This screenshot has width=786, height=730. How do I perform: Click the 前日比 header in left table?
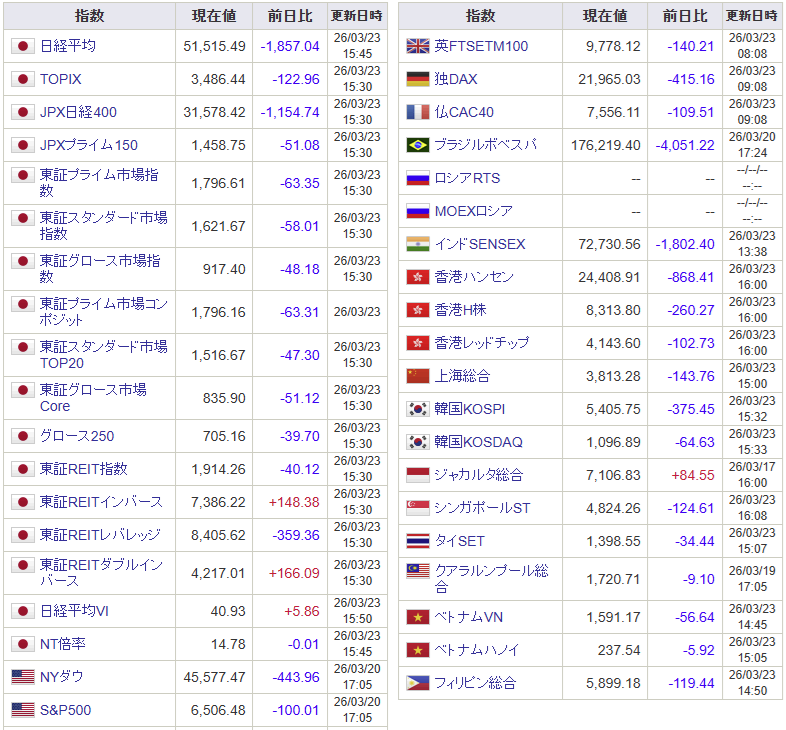[x=290, y=16]
